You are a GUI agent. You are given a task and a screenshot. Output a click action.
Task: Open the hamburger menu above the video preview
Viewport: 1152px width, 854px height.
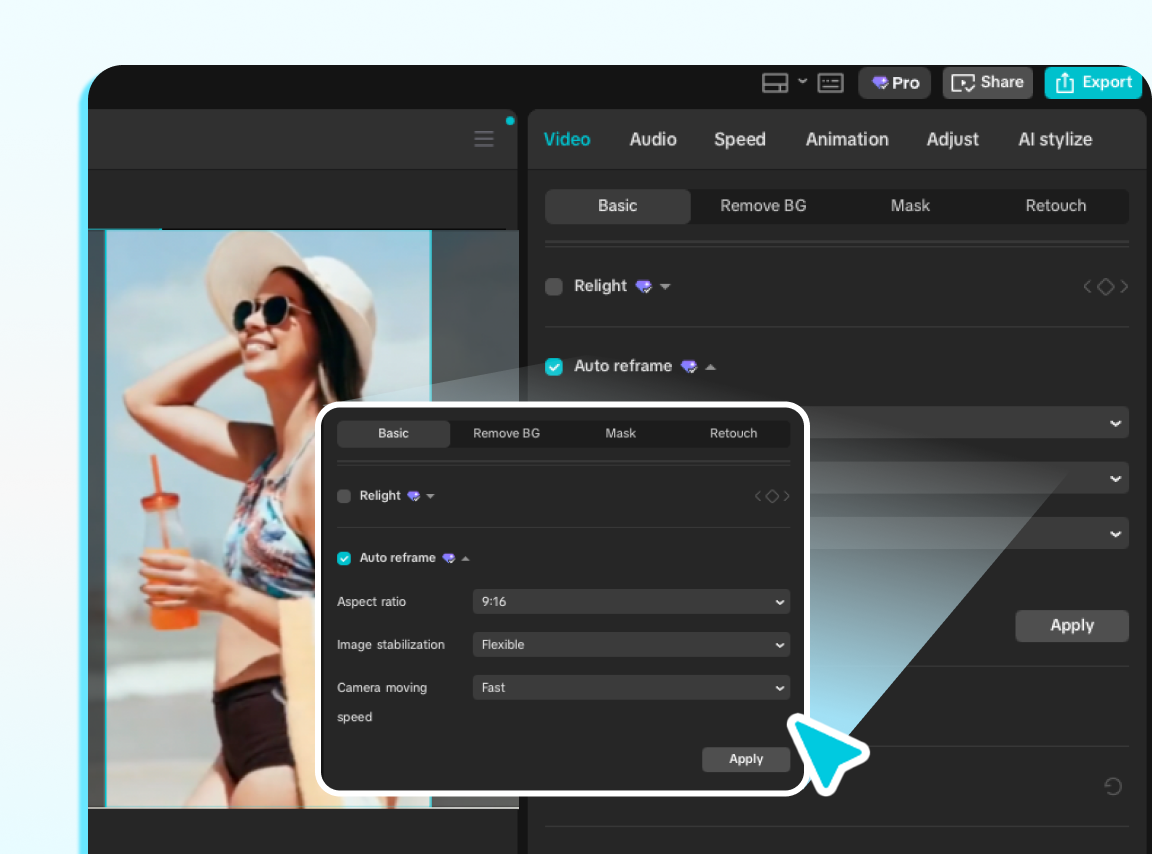[x=484, y=139]
